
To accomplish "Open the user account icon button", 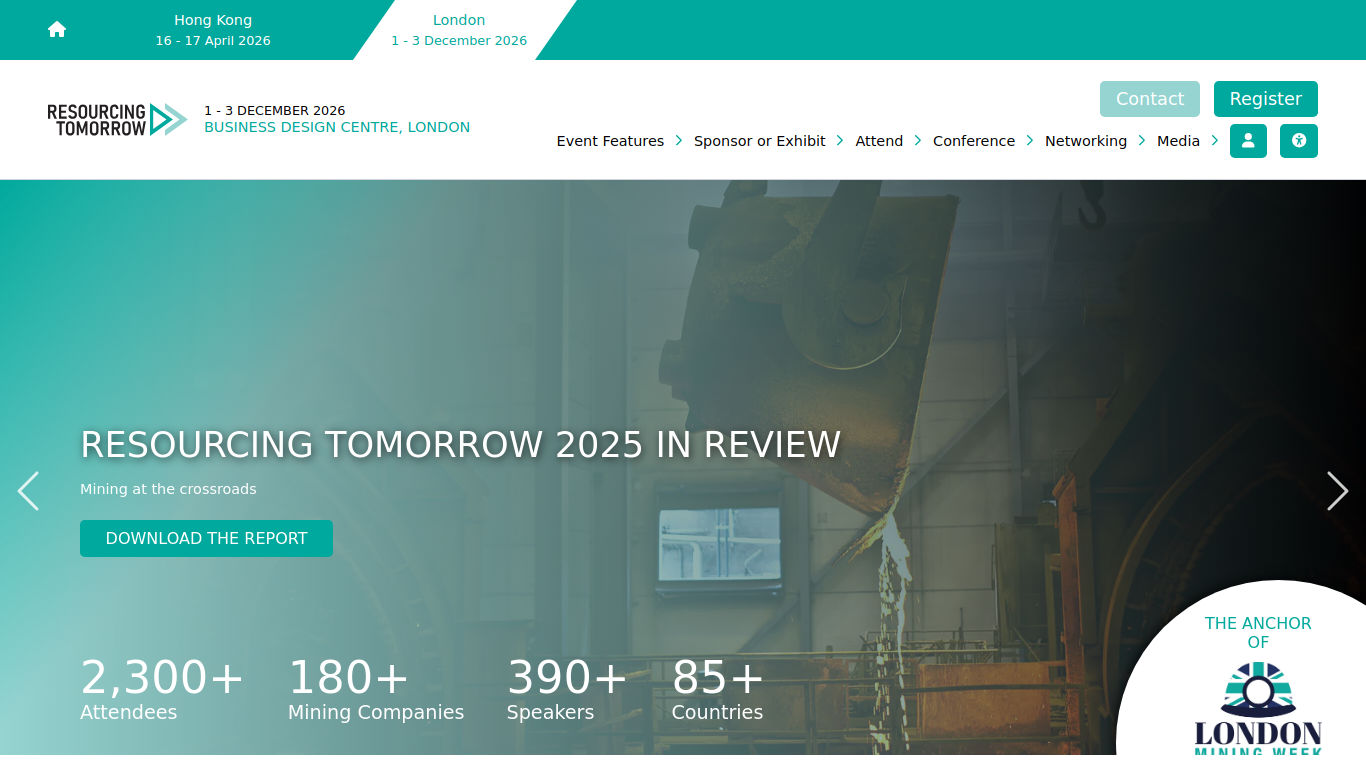I will pyautogui.click(x=1248, y=141).
